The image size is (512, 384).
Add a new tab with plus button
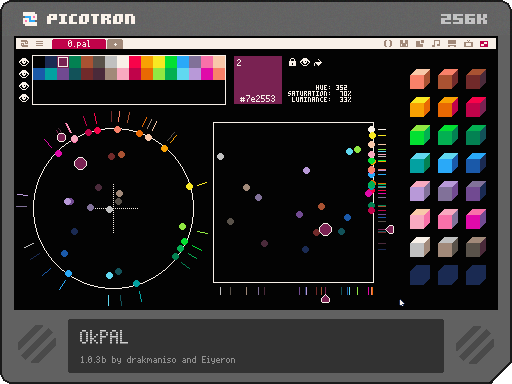[115, 44]
